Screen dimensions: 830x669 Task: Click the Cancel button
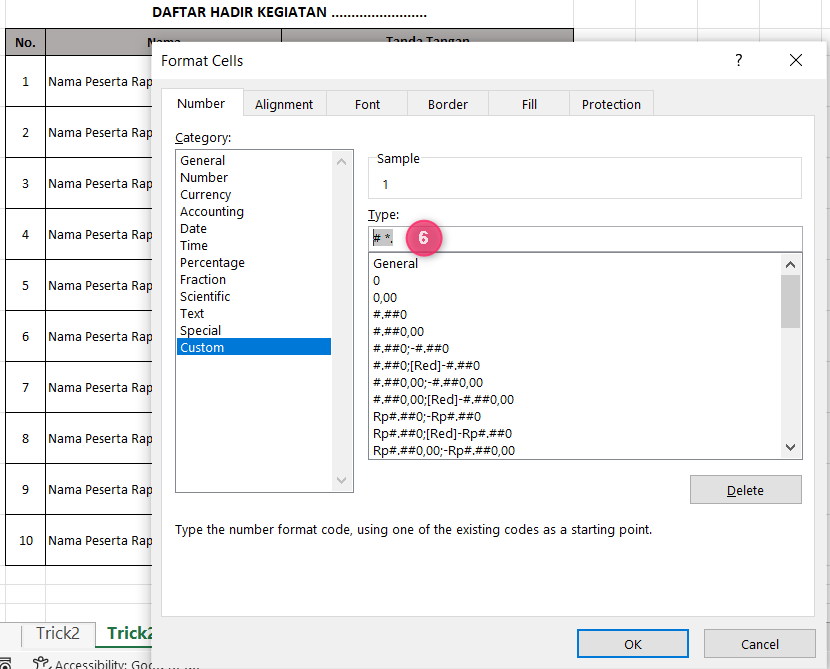759,644
